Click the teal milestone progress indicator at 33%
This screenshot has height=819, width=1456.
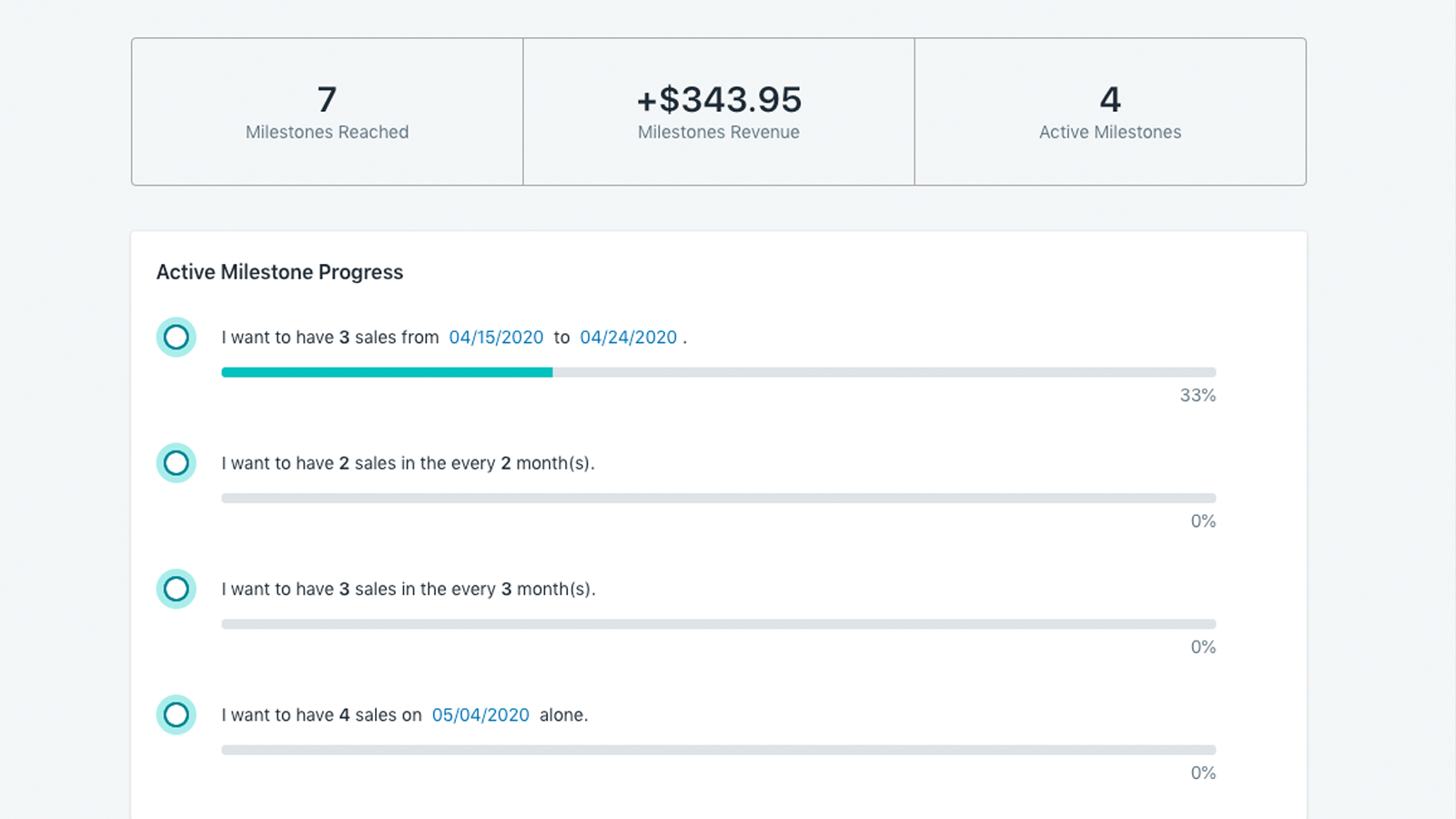387,371
